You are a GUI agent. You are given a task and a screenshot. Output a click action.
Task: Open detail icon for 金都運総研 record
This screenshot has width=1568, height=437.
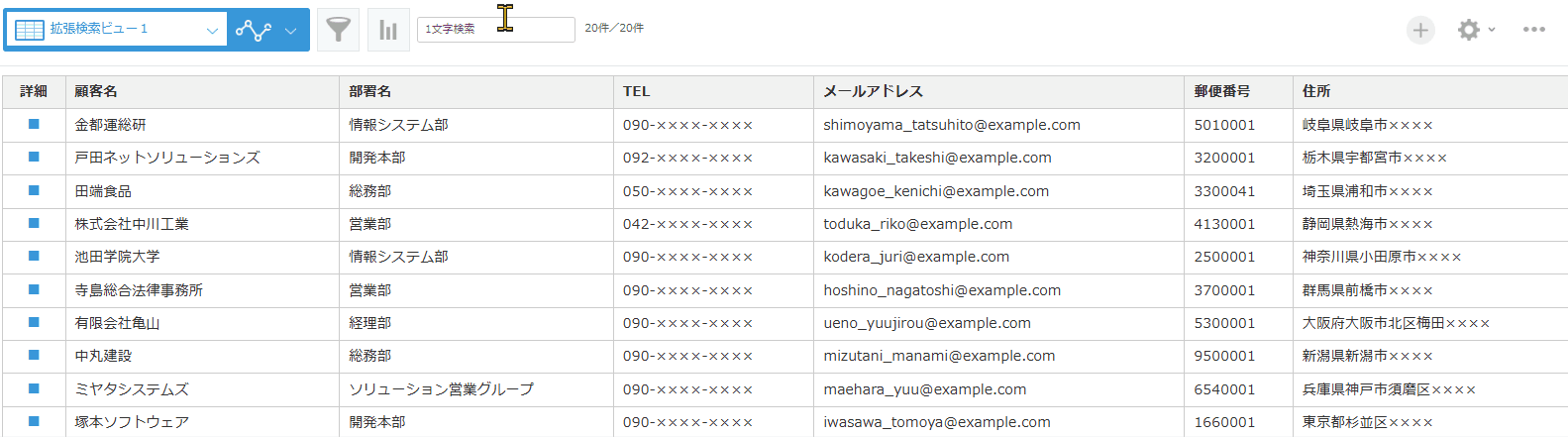[x=34, y=124]
